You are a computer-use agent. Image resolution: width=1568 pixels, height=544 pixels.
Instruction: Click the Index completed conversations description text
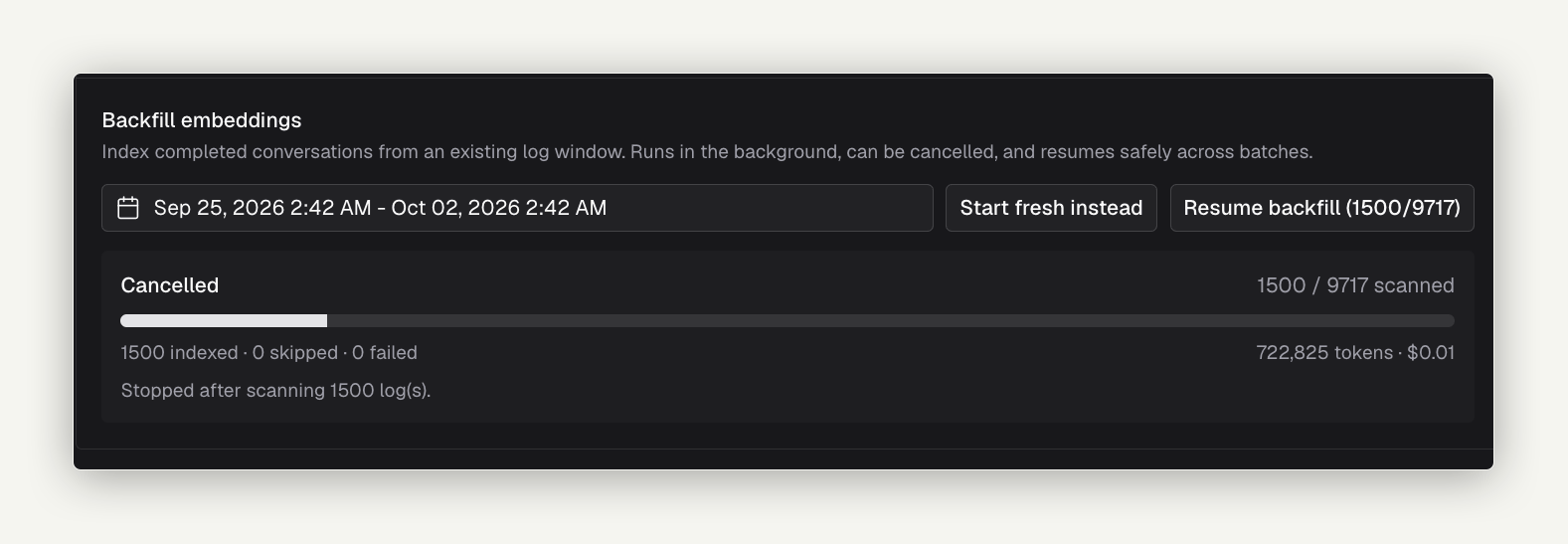point(707,152)
